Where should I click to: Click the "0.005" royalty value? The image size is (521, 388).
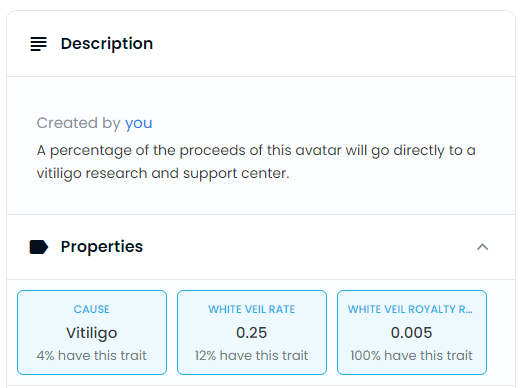point(412,333)
